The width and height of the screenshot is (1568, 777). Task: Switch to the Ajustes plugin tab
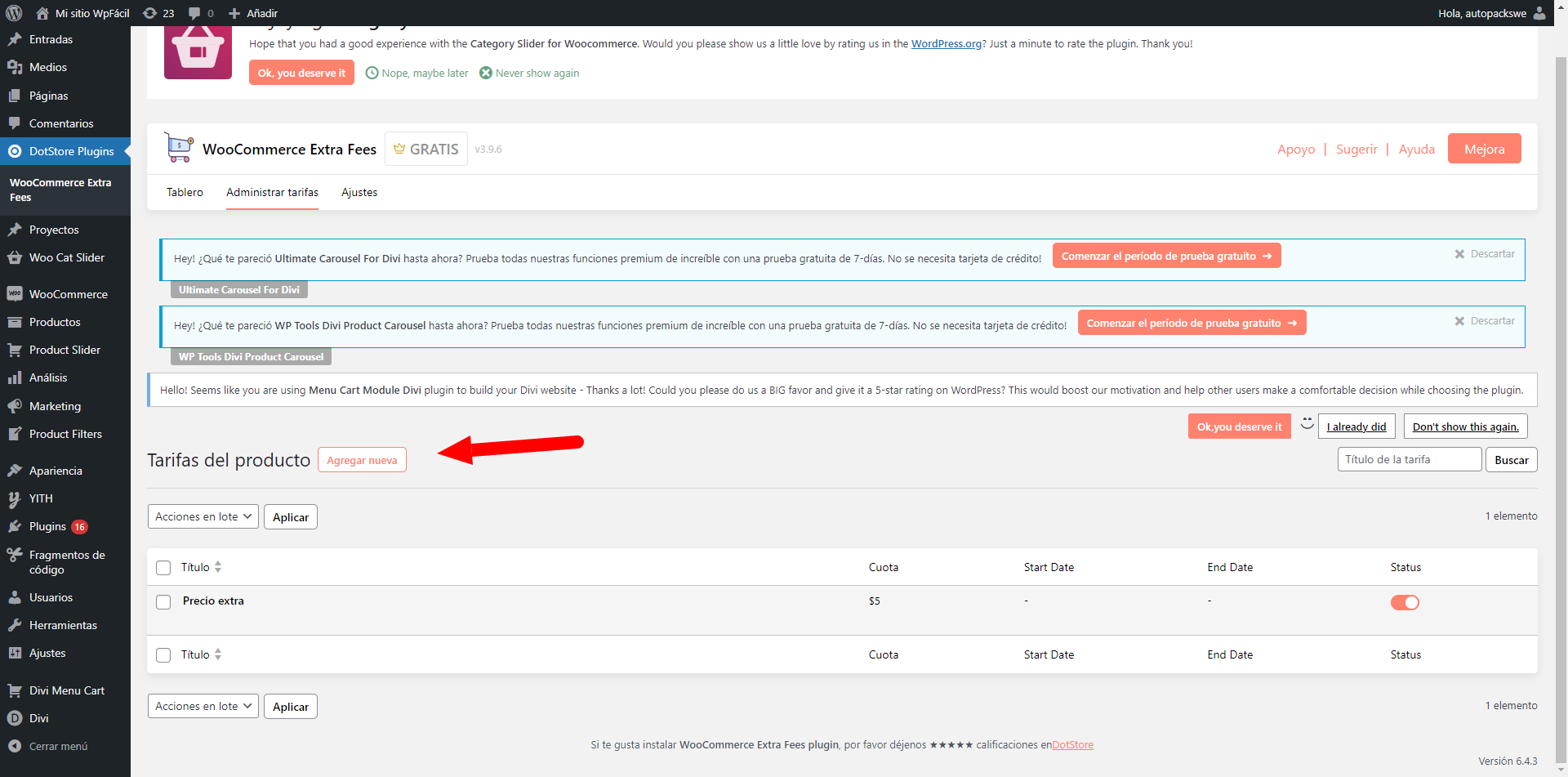tap(359, 192)
